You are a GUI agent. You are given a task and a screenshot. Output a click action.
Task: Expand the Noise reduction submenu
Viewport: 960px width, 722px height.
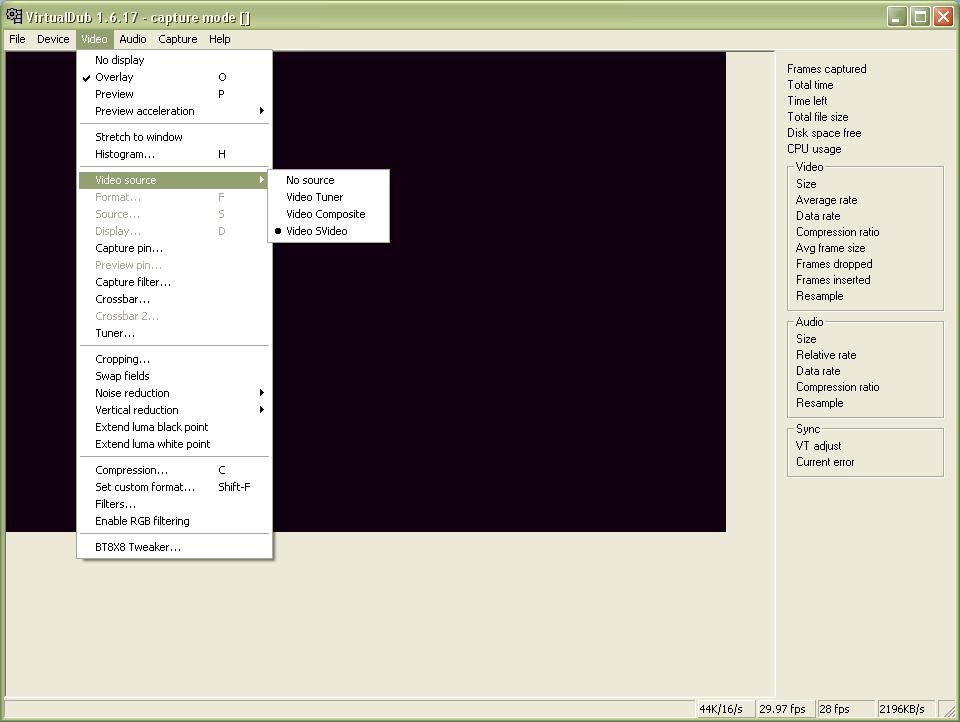tap(174, 393)
